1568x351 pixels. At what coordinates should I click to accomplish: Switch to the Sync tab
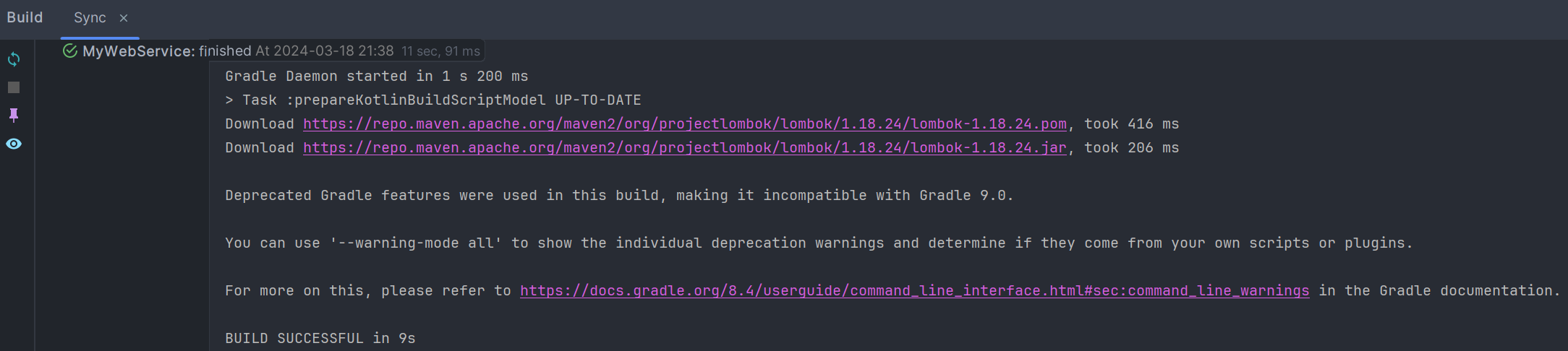(90, 18)
